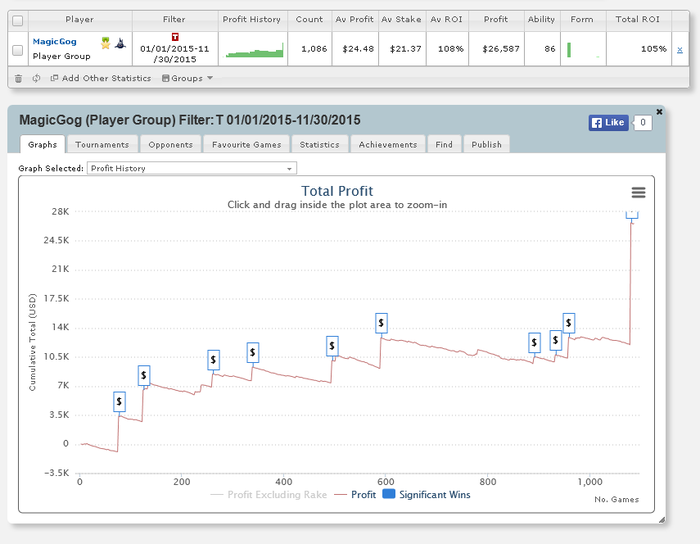Image resolution: width=700 pixels, height=544 pixels.
Task: Sort by Av Stake column header
Action: [401, 20]
